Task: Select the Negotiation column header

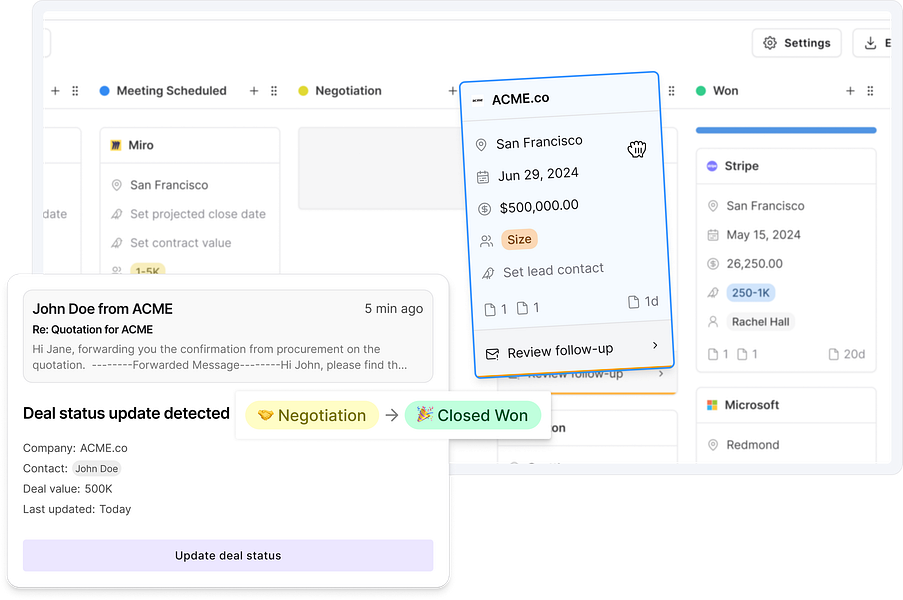Action: (348, 91)
